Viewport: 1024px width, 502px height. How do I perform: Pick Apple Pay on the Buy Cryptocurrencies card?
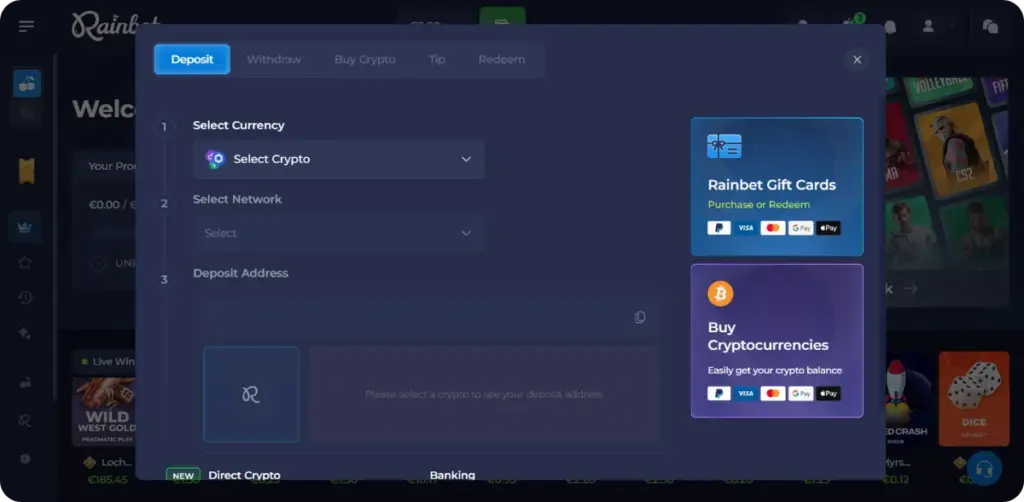[x=828, y=394]
